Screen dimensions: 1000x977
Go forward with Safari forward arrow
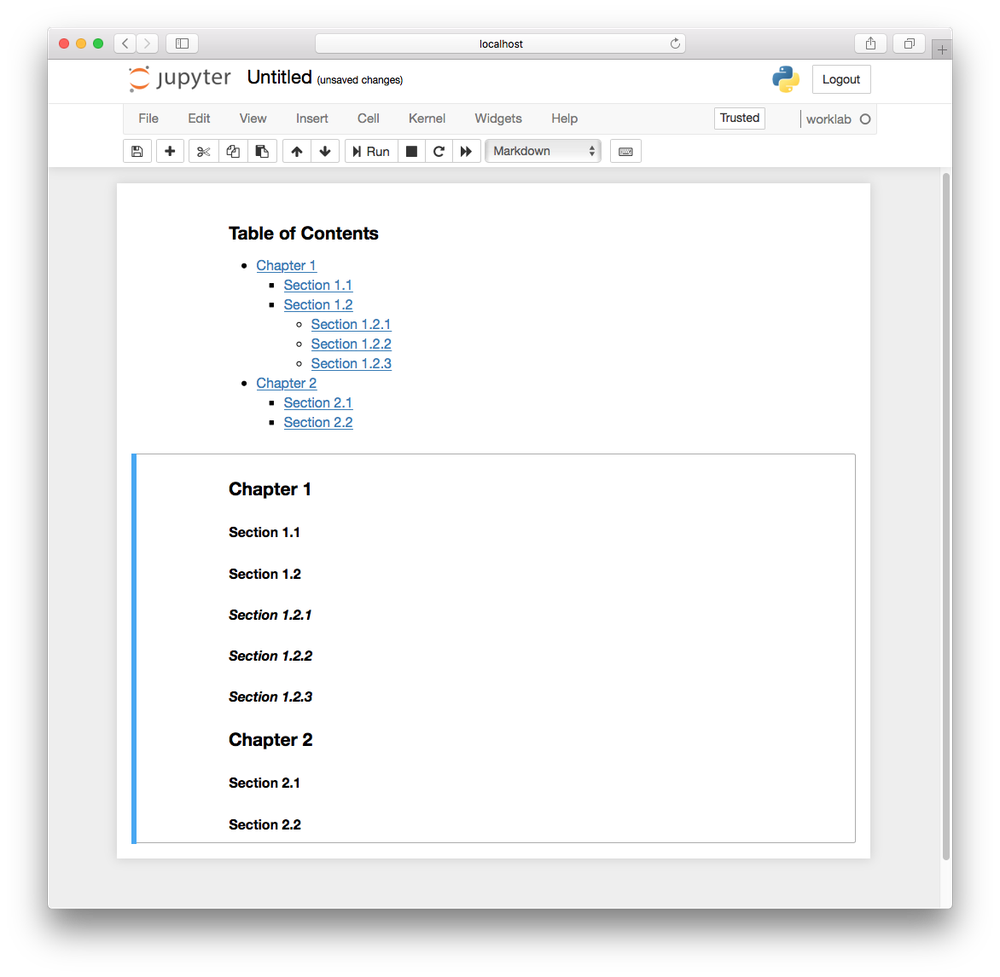(147, 43)
